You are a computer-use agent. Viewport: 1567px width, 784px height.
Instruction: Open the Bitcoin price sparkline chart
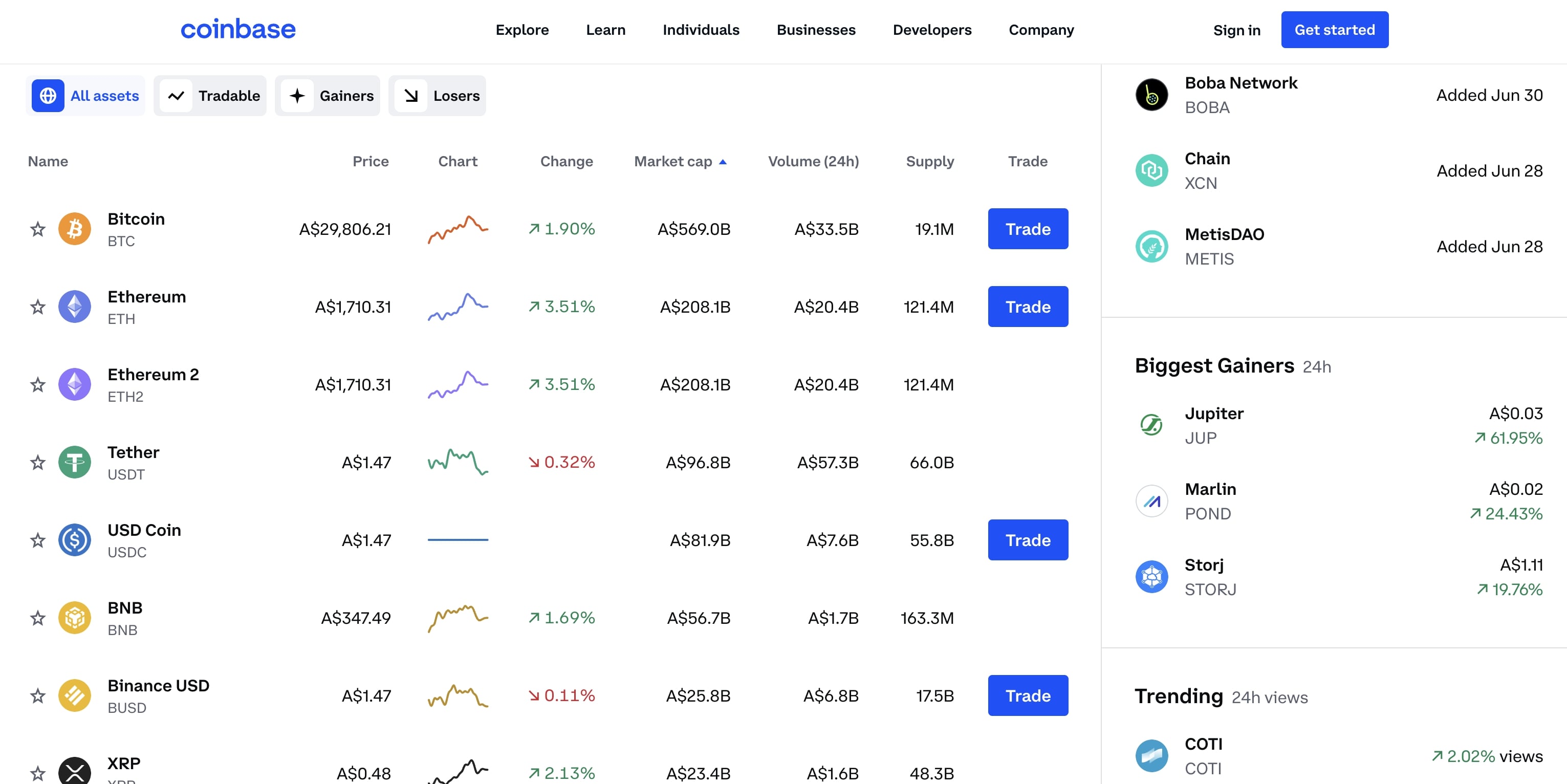tap(458, 229)
